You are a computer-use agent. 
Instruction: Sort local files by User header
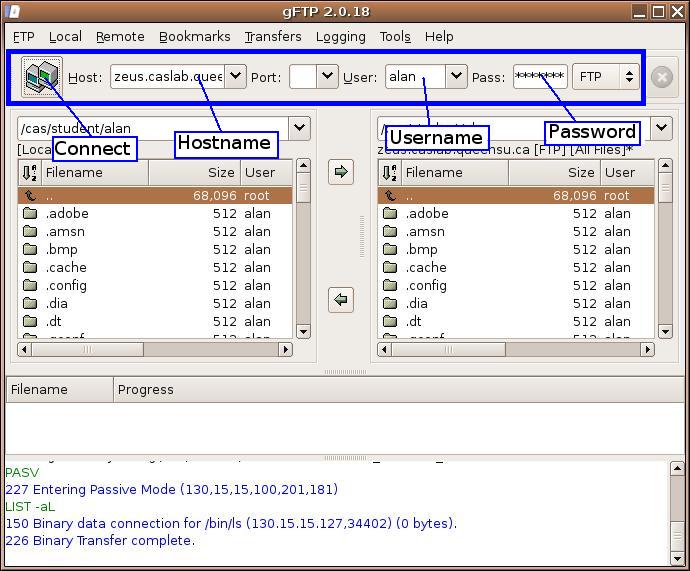click(x=266, y=172)
